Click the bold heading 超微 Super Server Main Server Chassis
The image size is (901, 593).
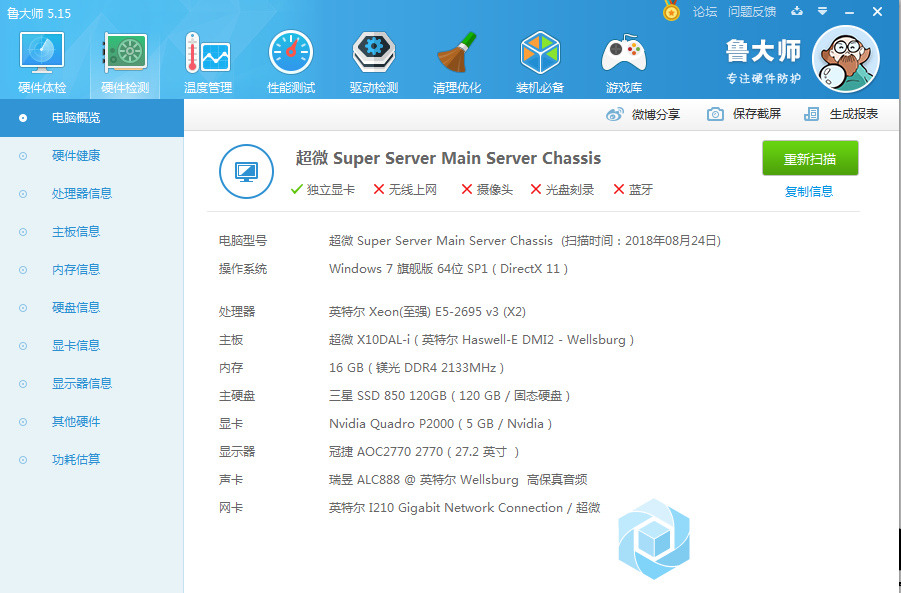click(x=448, y=158)
